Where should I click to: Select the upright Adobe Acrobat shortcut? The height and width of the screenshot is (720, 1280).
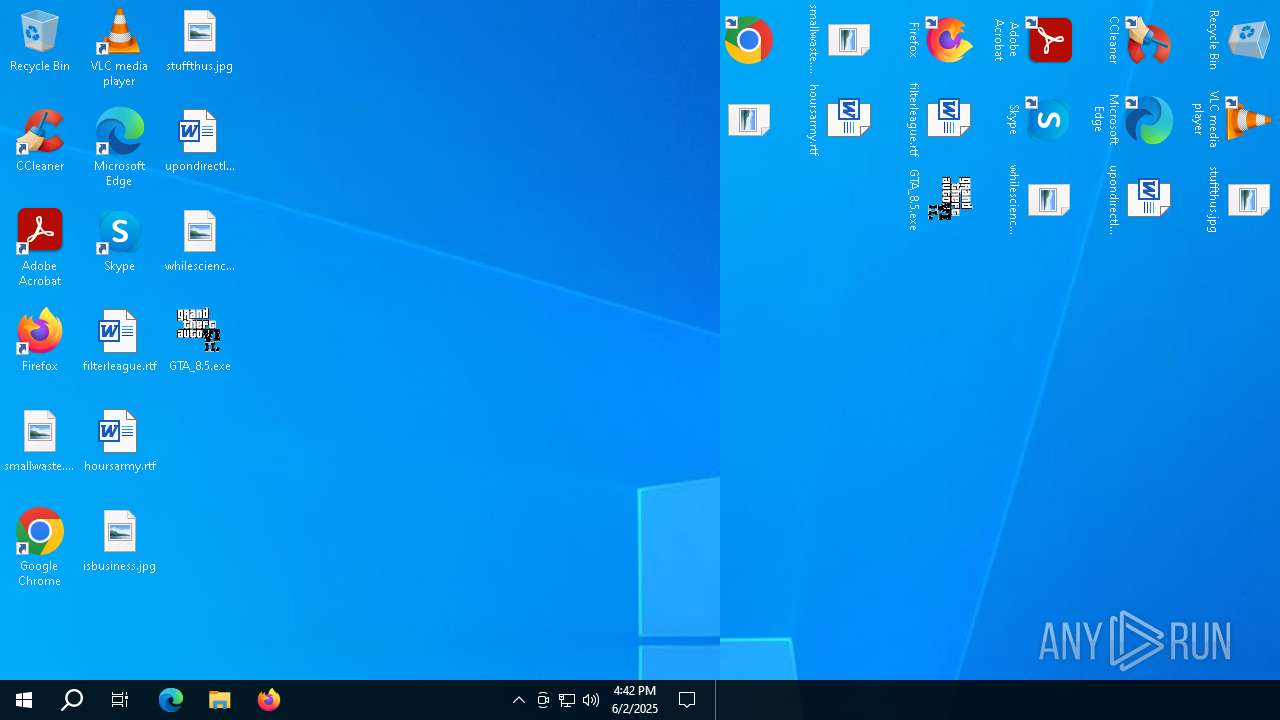click(40, 248)
